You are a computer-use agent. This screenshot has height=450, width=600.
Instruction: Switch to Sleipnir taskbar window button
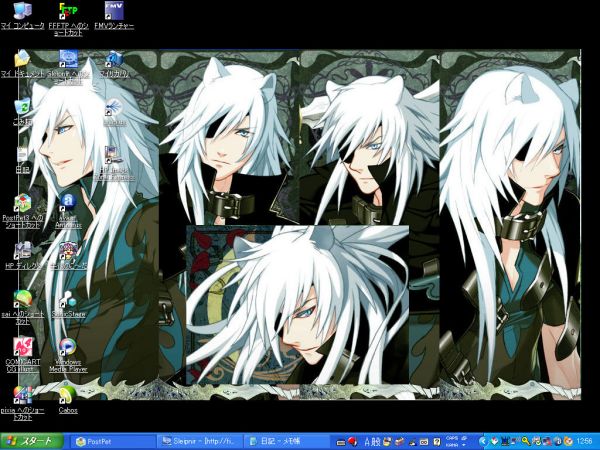coord(200,442)
